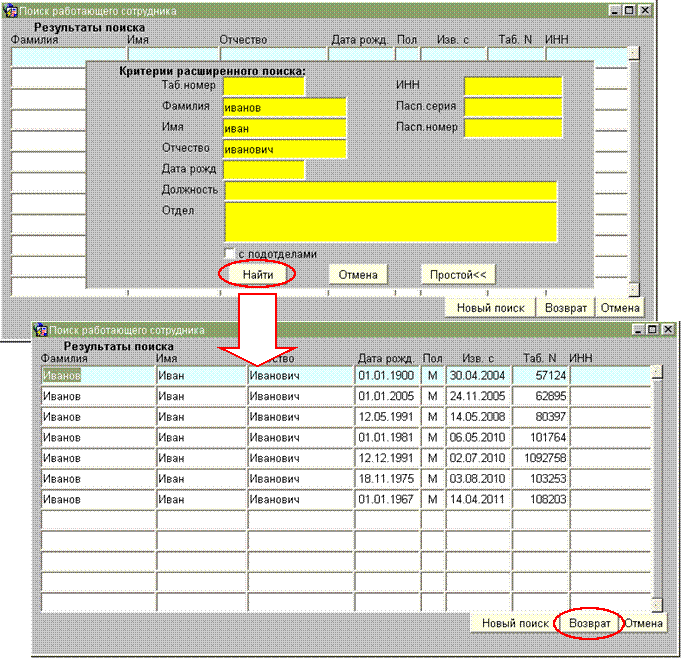Click Возврат in the back window
The image size is (682, 659).
click(x=565, y=308)
